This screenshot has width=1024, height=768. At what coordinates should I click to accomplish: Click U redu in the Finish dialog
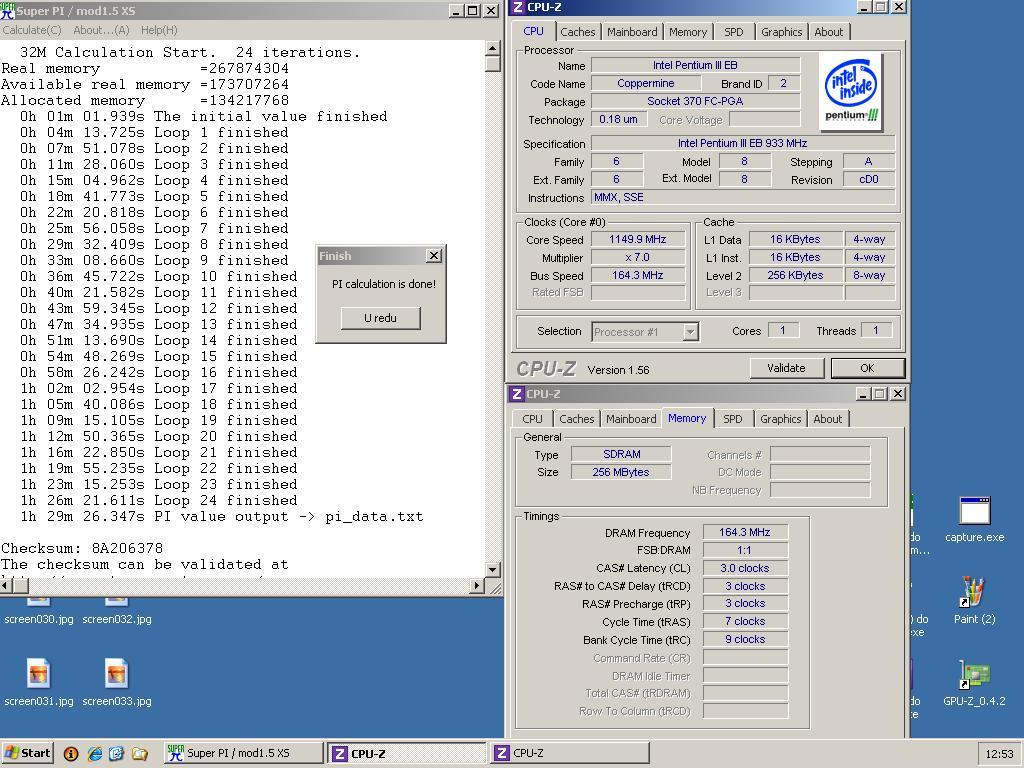(x=381, y=318)
